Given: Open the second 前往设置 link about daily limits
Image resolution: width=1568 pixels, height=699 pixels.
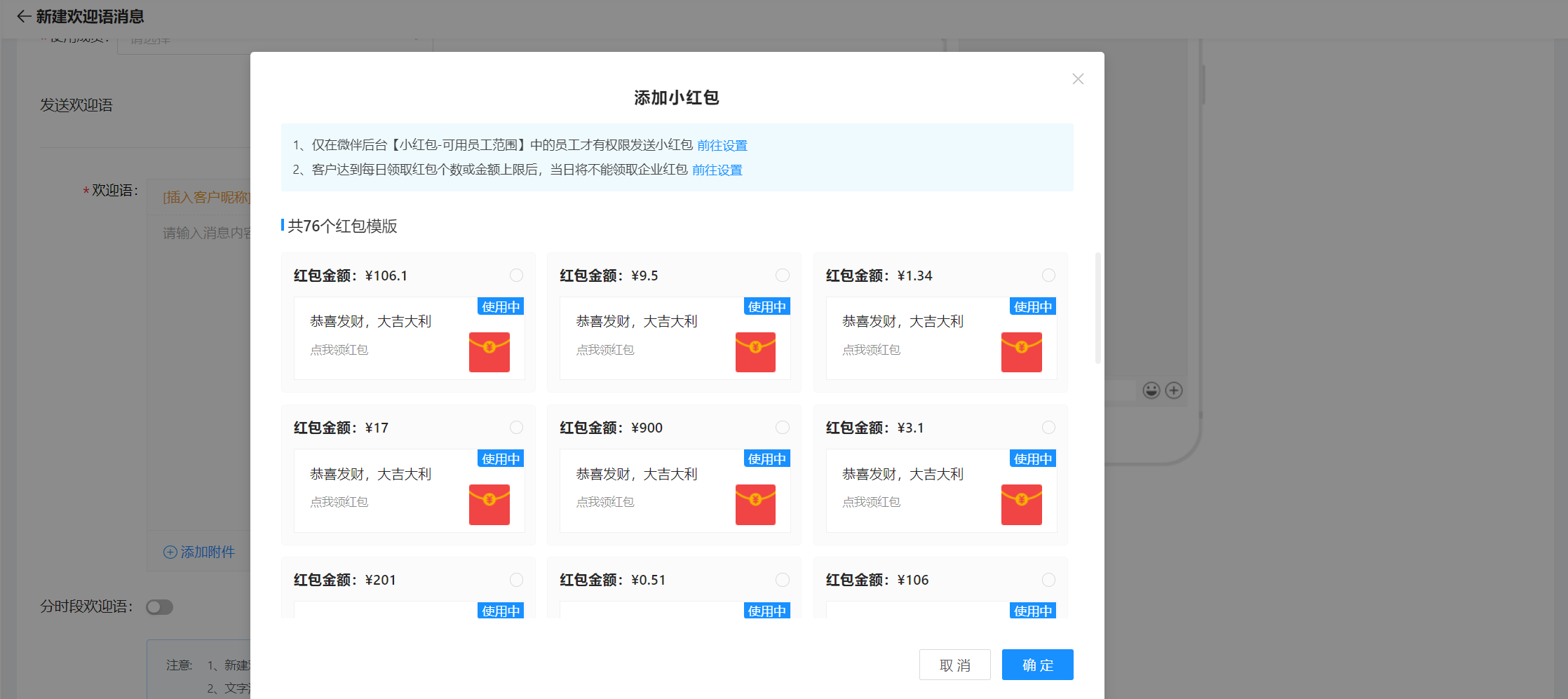Looking at the screenshot, I should tap(717, 170).
